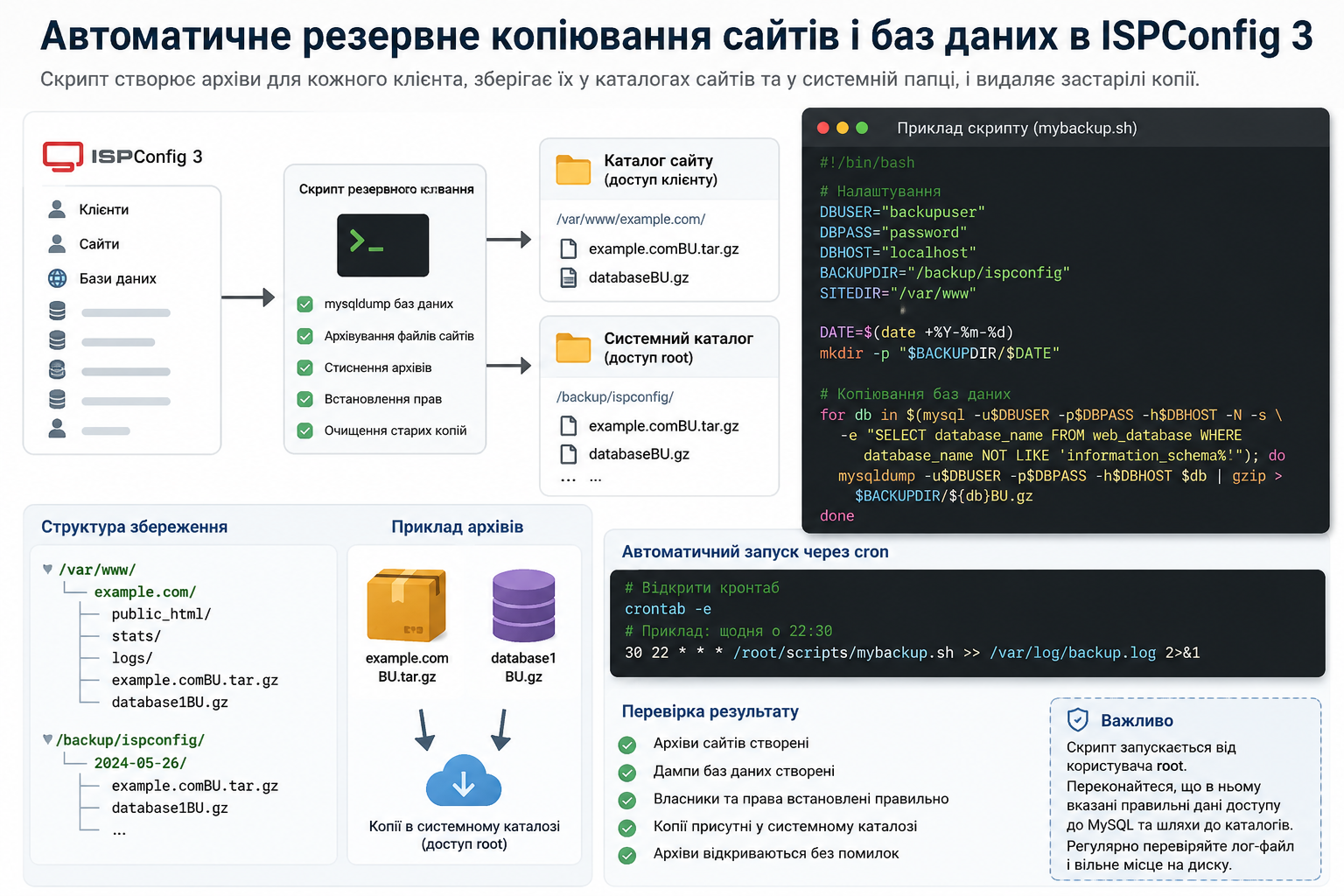The height and width of the screenshot is (896, 1344).
Task: Select example.comBU.tar.gz under 2024-05-26/
Action: pyautogui.click(x=195, y=786)
